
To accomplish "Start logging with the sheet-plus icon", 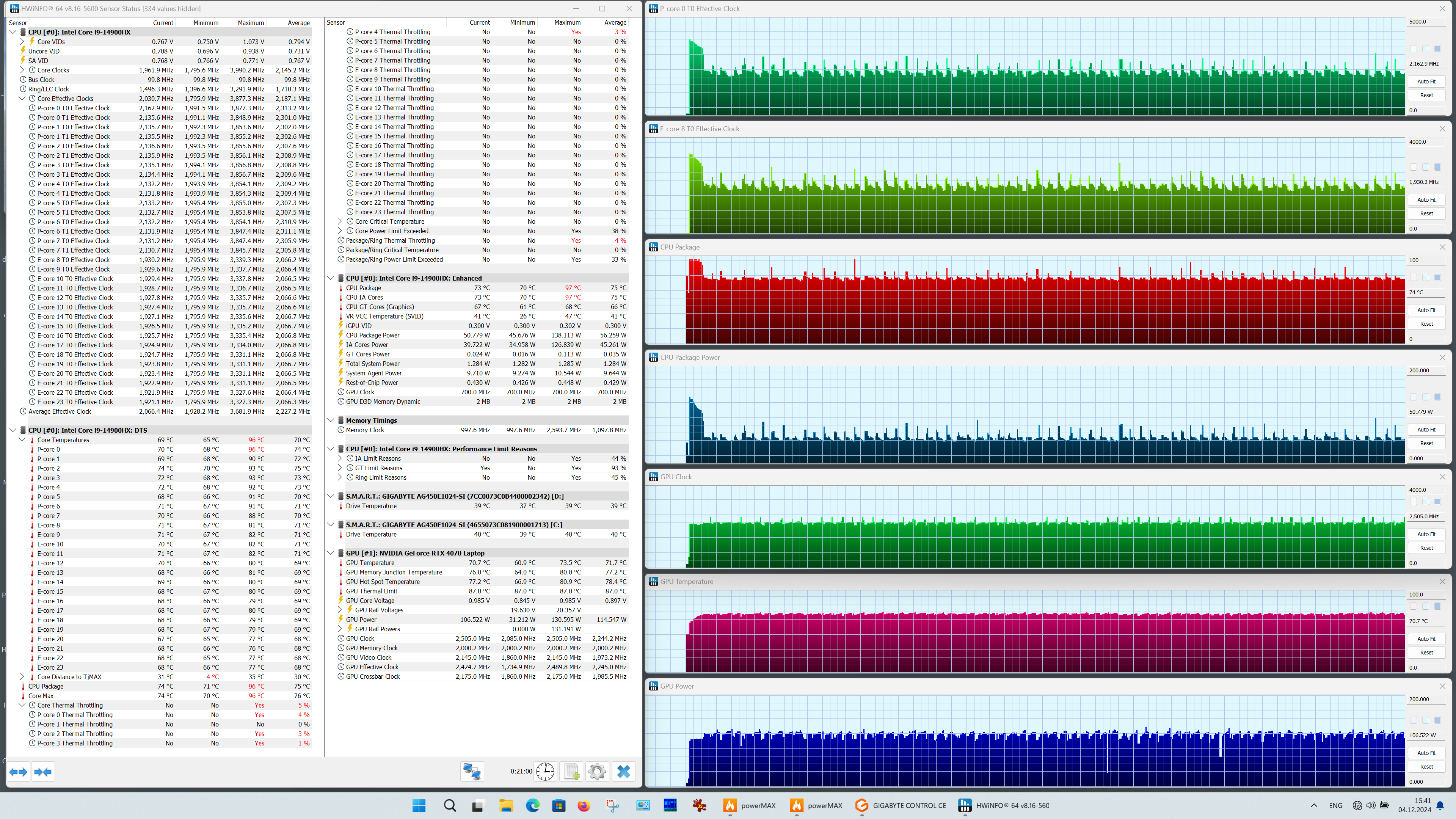I will [x=571, y=772].
